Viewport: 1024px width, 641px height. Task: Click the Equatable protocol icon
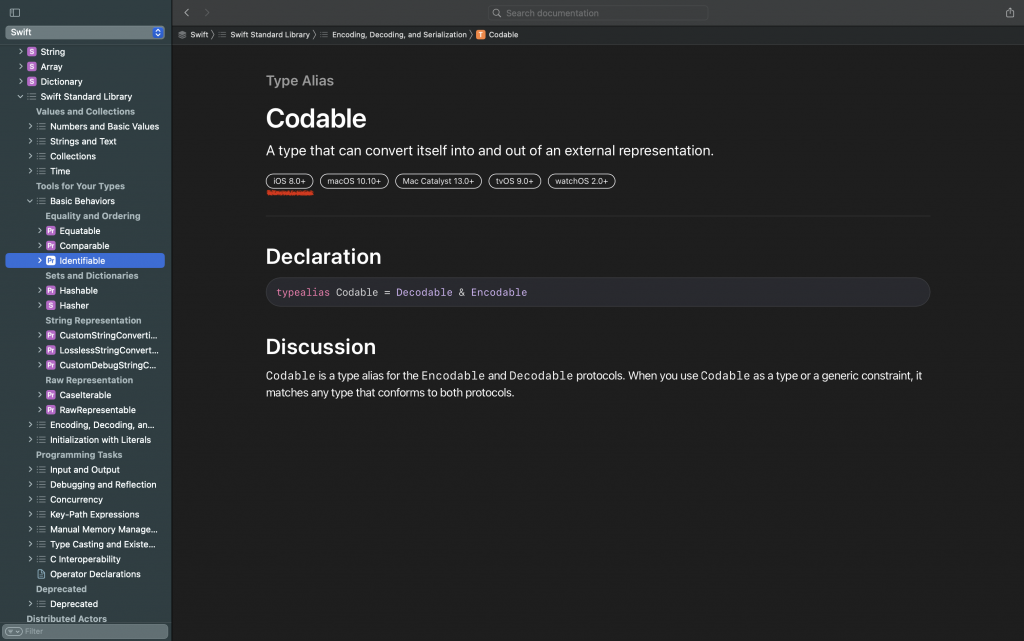coord(51,231)
